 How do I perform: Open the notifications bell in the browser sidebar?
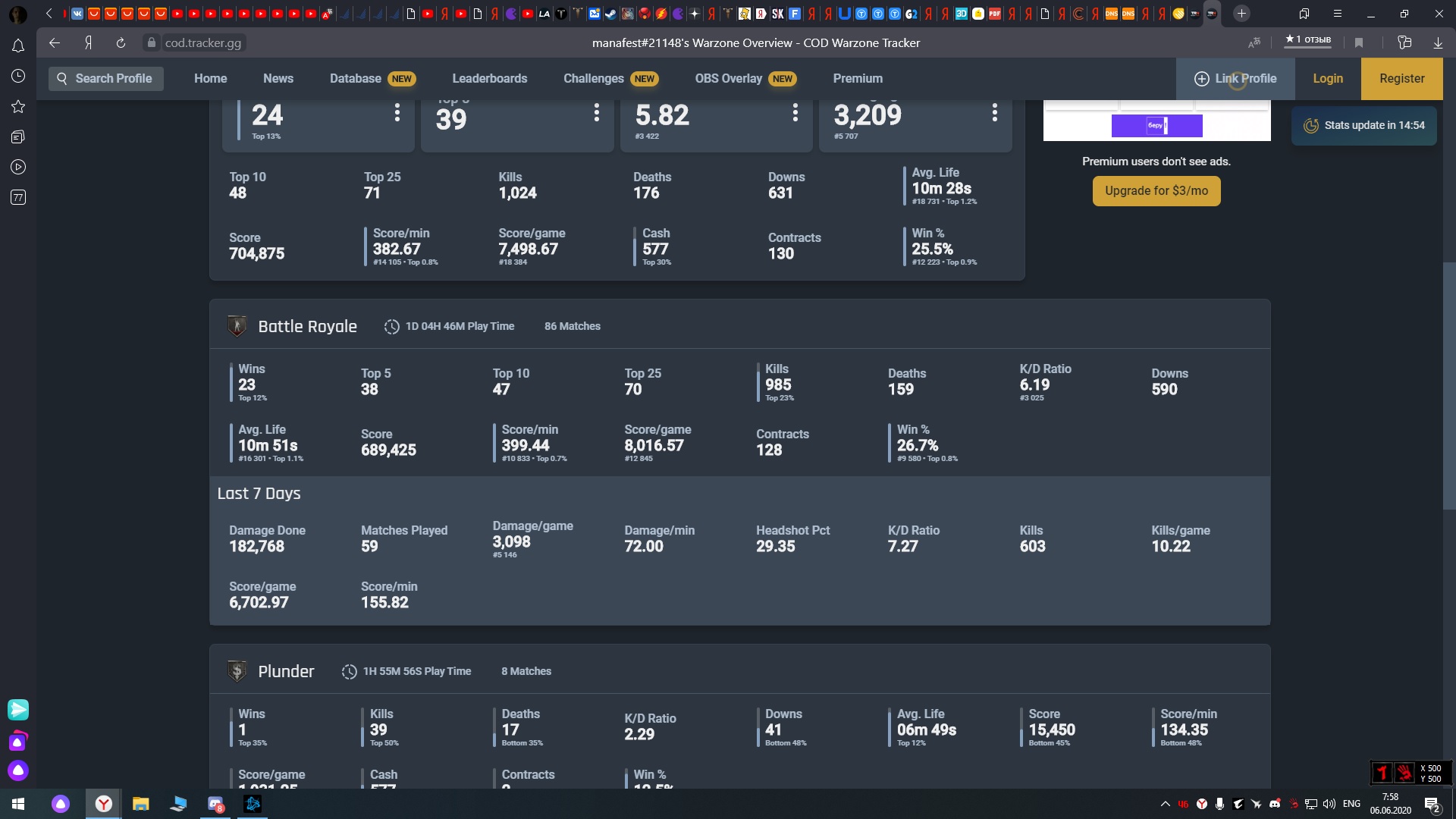[18, 45]
